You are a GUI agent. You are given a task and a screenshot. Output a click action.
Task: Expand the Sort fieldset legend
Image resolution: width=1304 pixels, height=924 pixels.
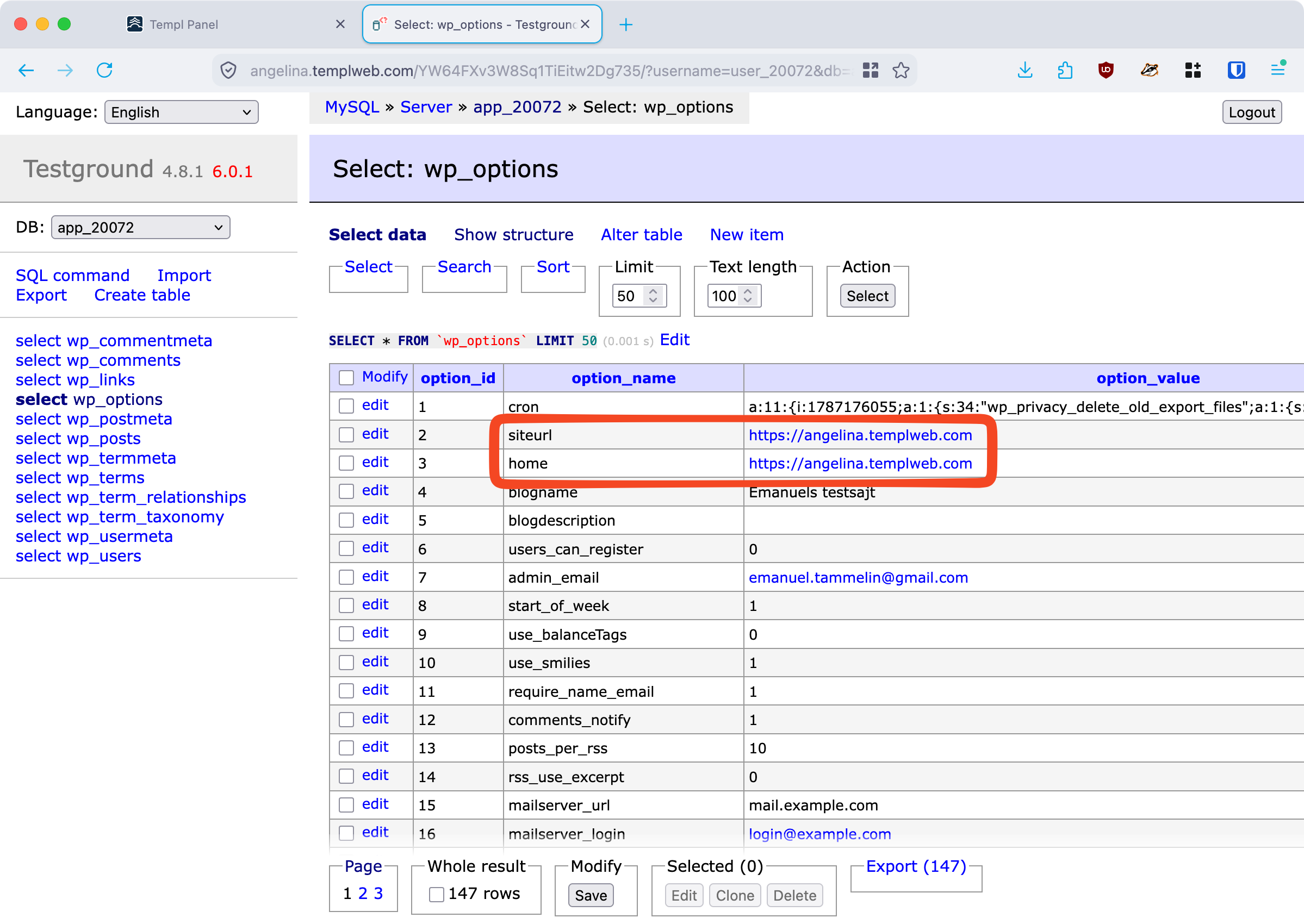tap(552, 267)
